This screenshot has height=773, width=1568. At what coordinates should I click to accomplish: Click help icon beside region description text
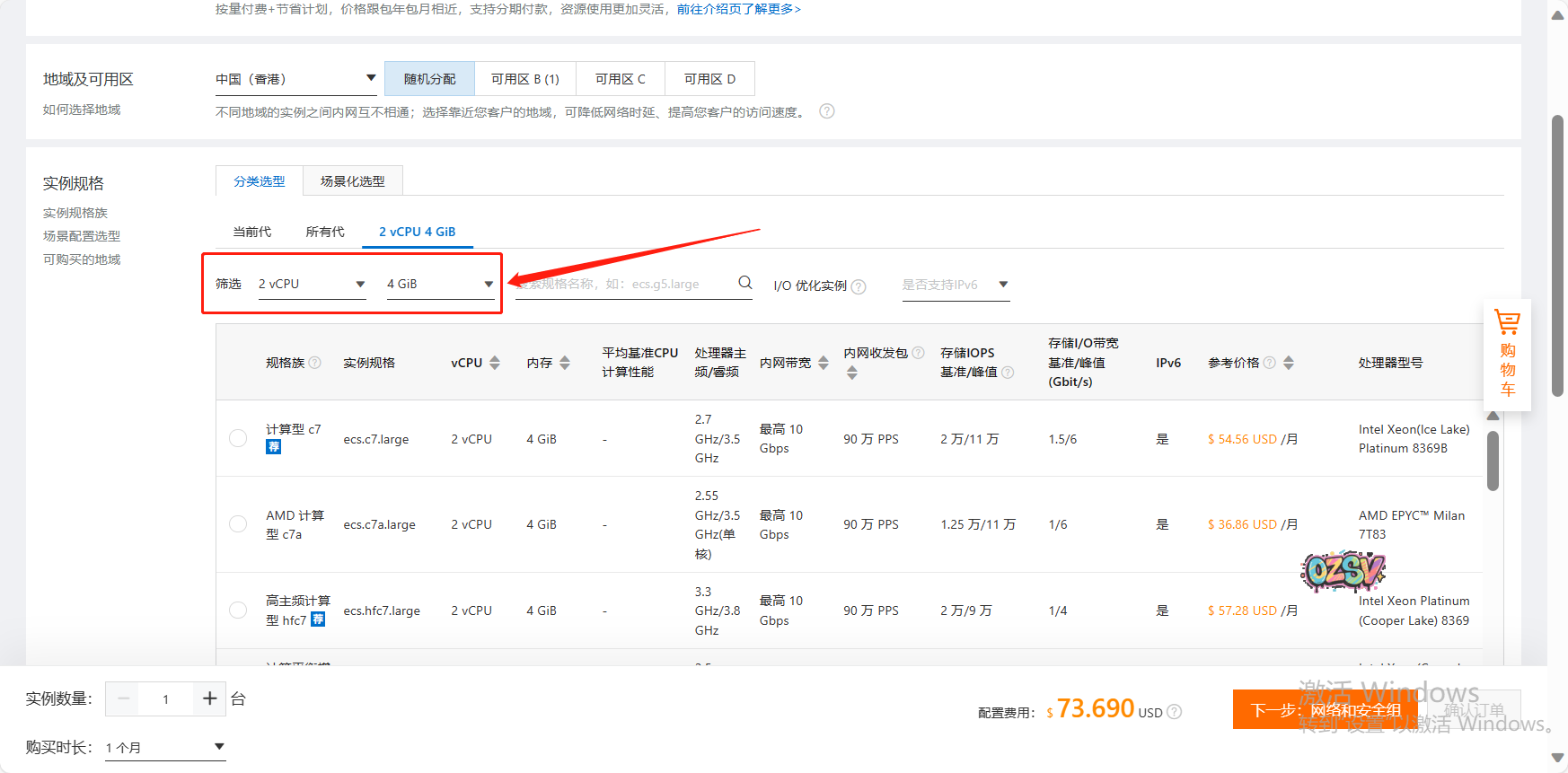click(827, 111)
